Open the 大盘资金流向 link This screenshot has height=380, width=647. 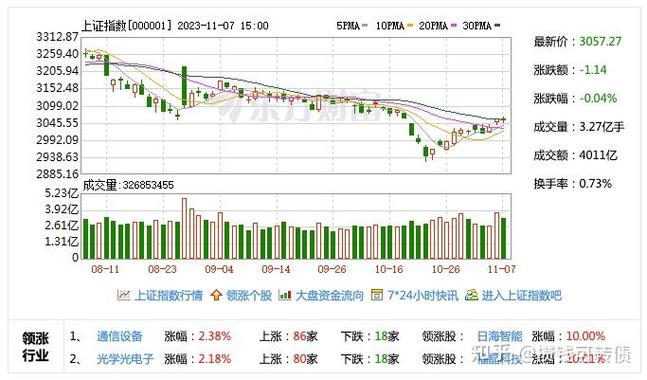point(329,295)
